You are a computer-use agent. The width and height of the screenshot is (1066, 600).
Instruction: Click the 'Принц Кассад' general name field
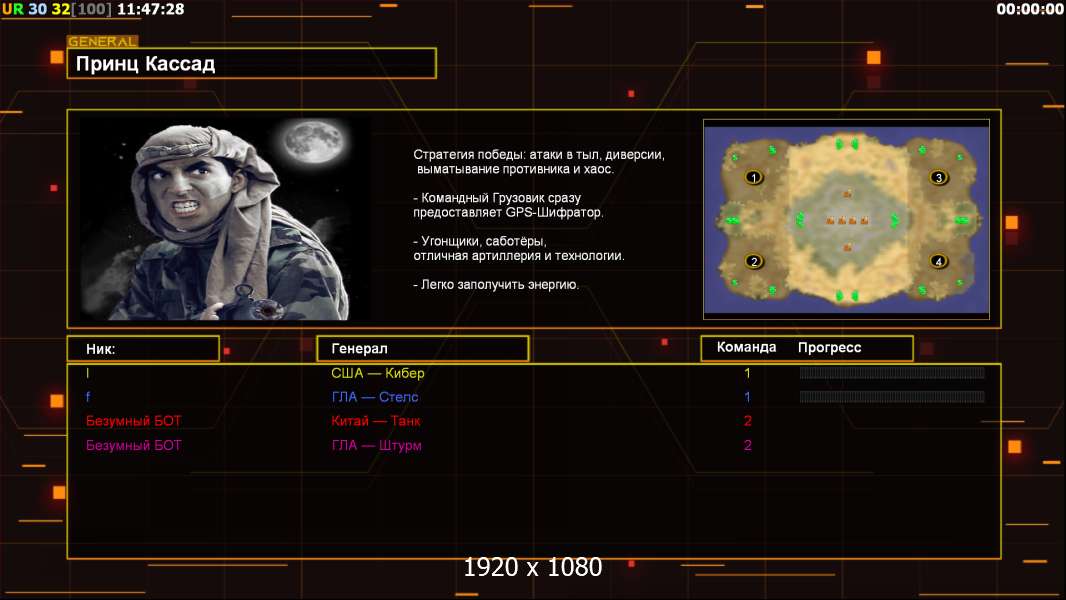pyautogui.click(x=252, y=64)
